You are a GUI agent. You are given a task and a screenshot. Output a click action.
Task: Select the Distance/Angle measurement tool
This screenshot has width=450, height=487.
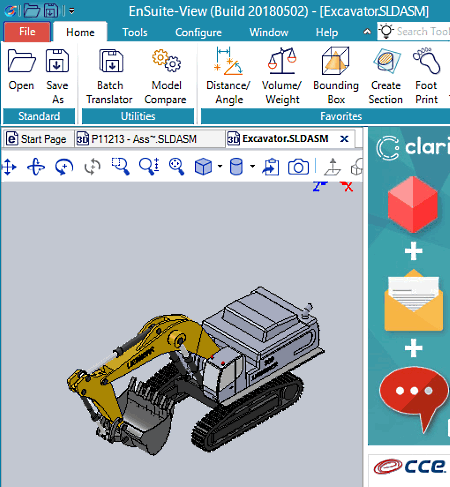coord(228,76)
